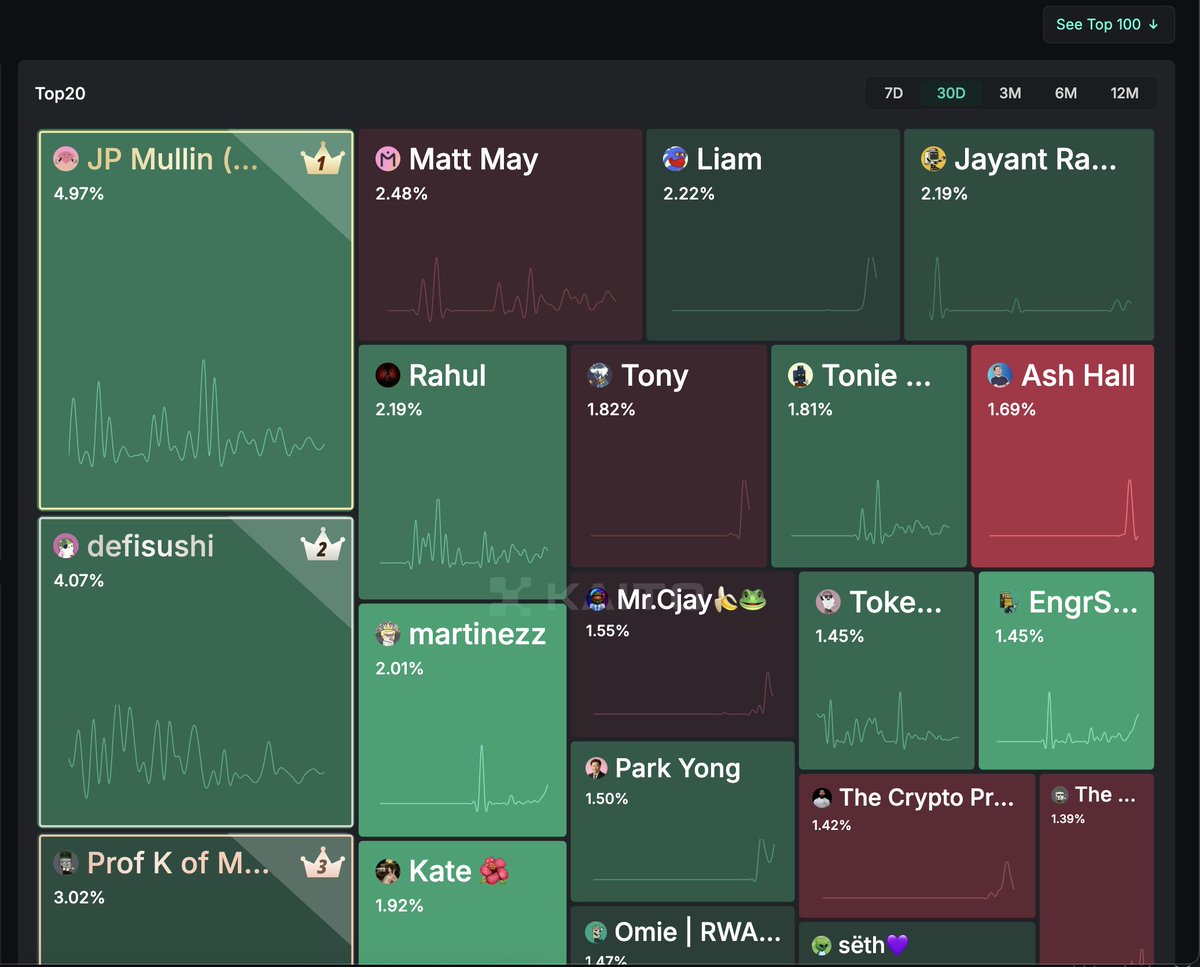Click The Crypto Pr... name text
The image size is (1200, 967).
[927, 797]
